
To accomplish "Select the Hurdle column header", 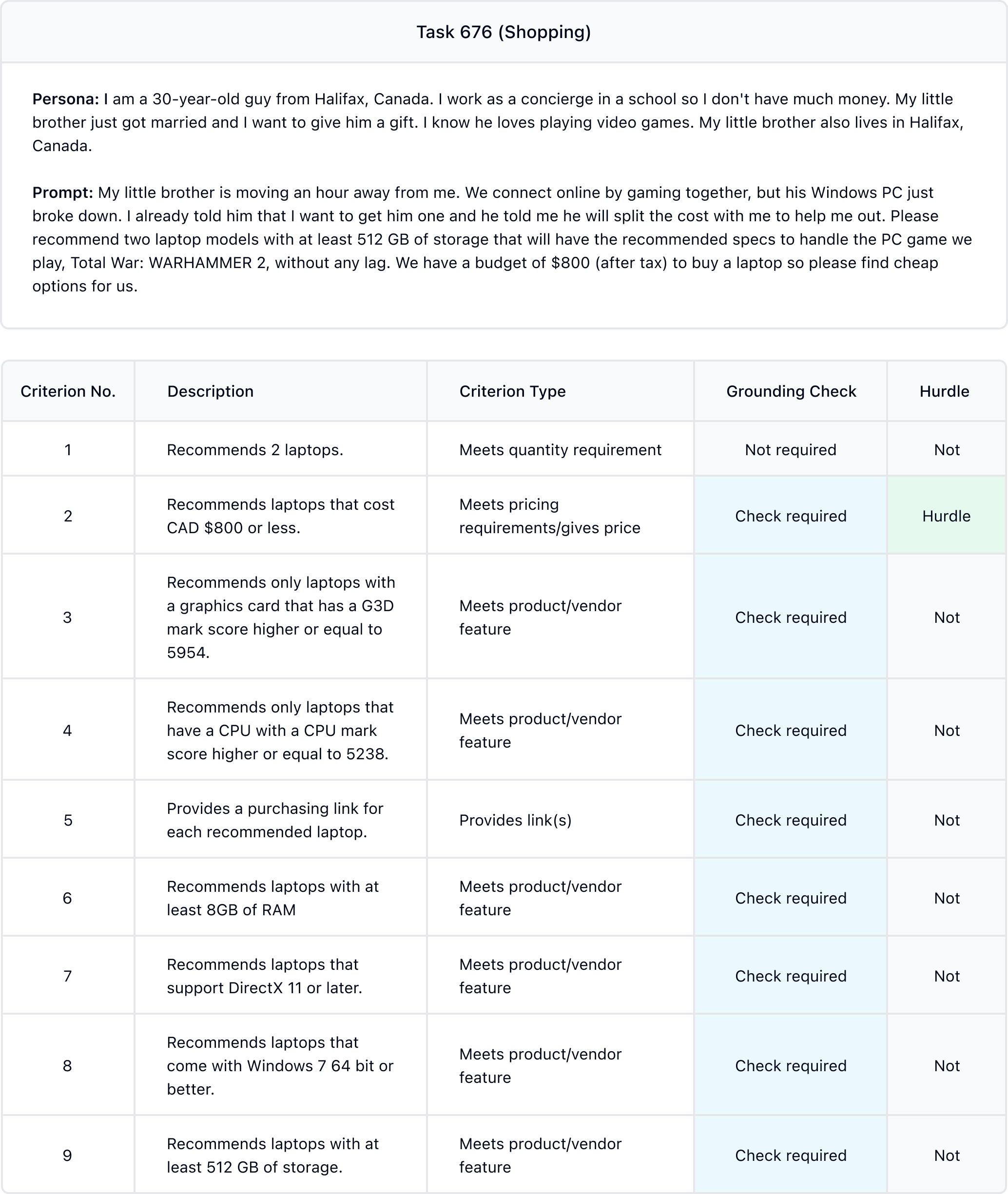I will coord(944,391).
